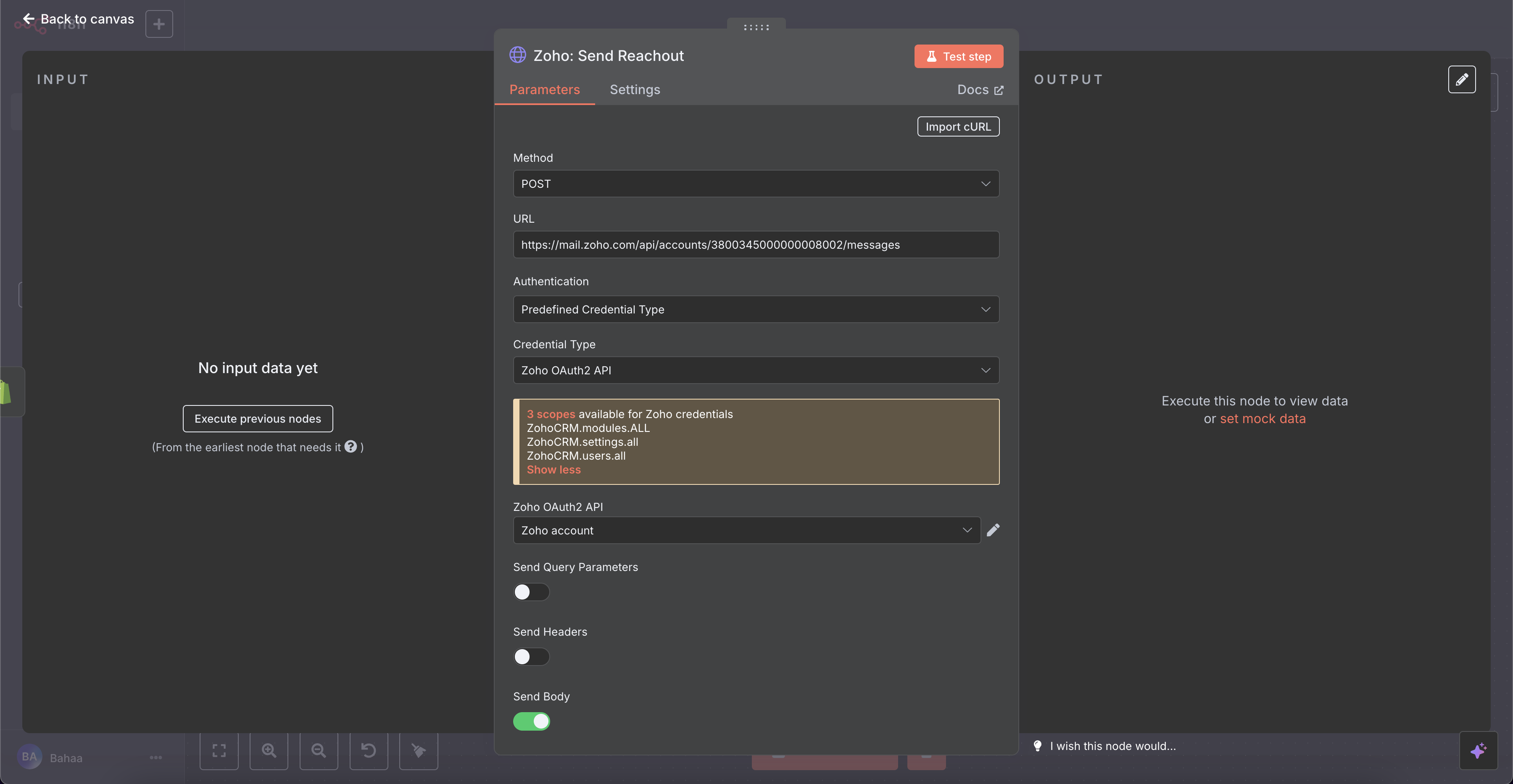1513x784 pixels.
Task: Open the Method dropdown showing POST
Action: click(x=756, y=184)
